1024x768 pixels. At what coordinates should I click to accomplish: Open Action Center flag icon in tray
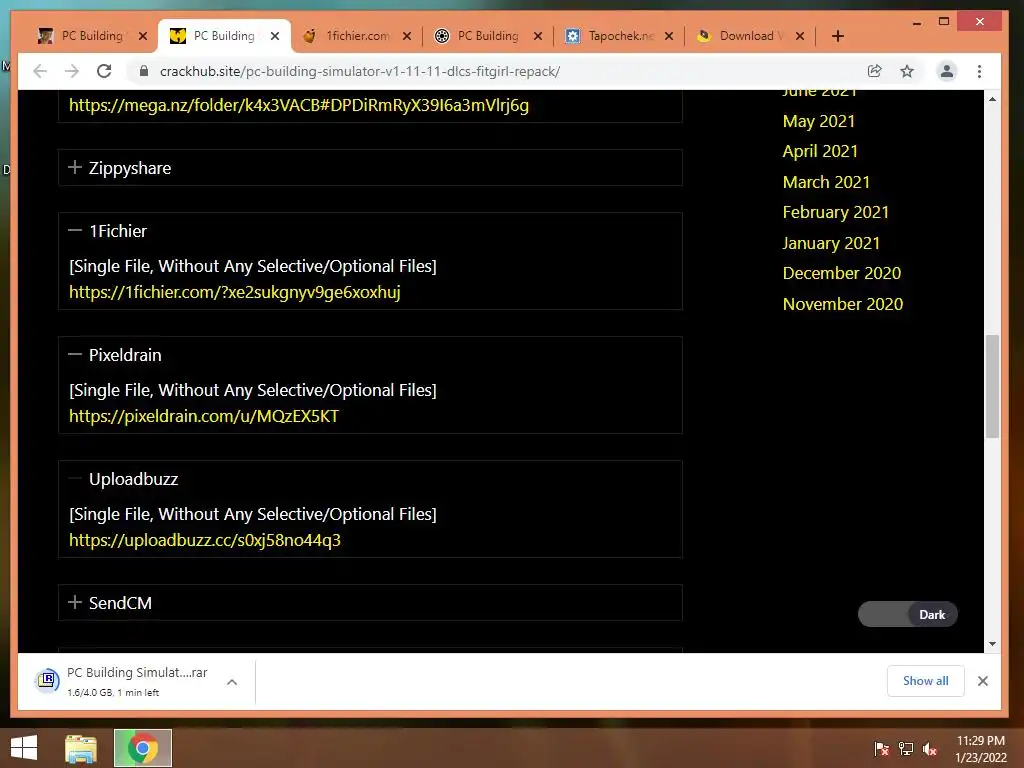pyautogui.click(x=881, y=748)
